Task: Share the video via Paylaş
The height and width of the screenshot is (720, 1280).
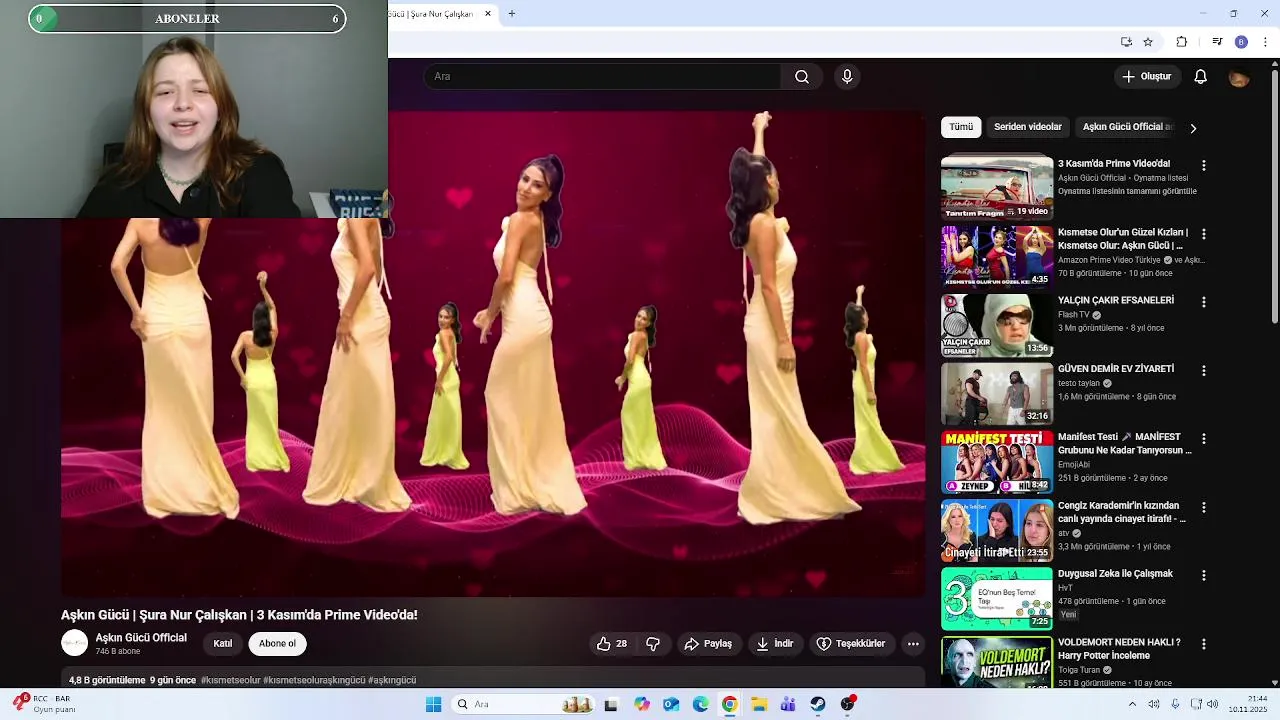Action: point(708,644)
